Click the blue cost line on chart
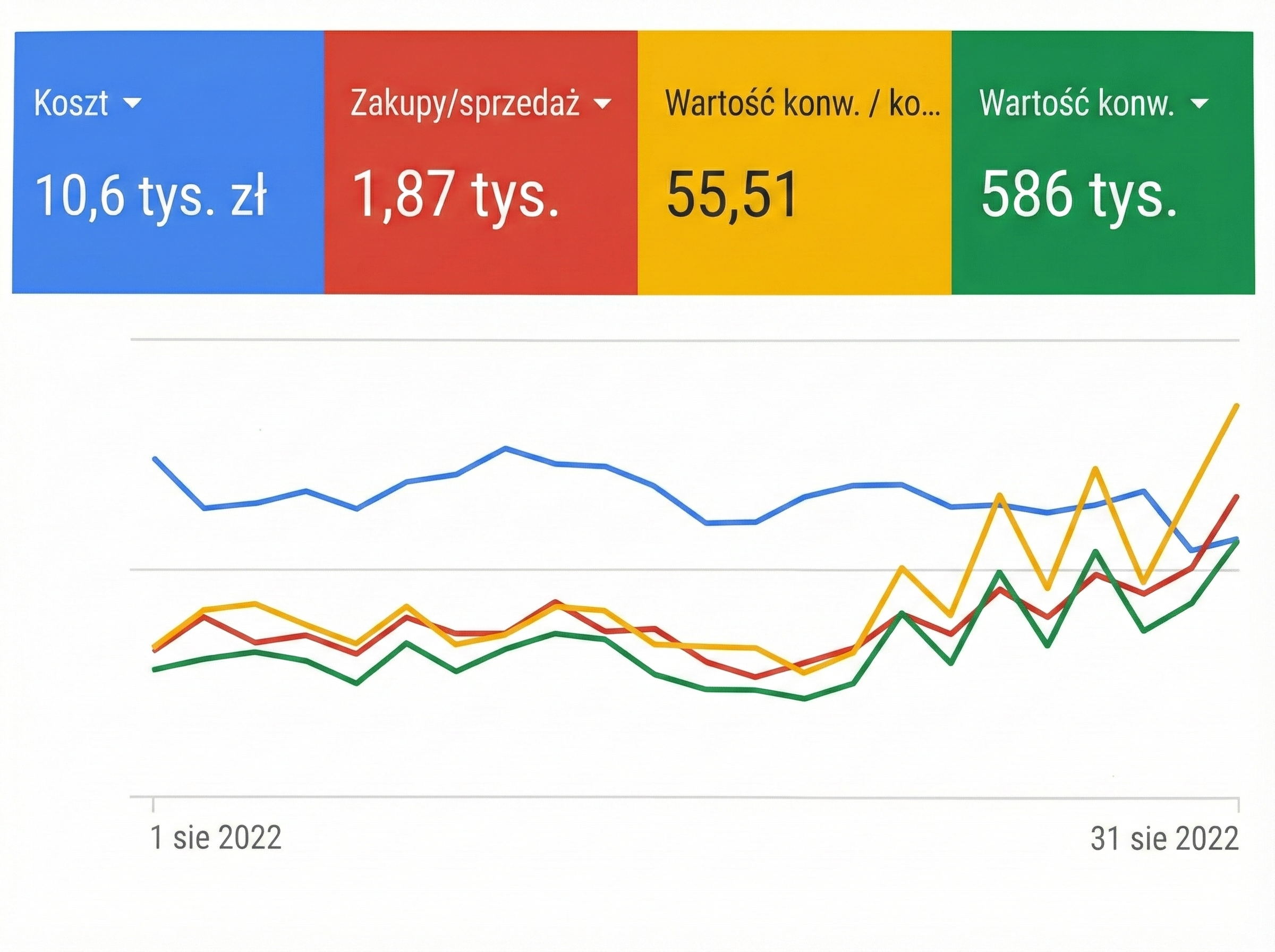Viewport: 1275px width, 952px height. [x=505, y=448]
